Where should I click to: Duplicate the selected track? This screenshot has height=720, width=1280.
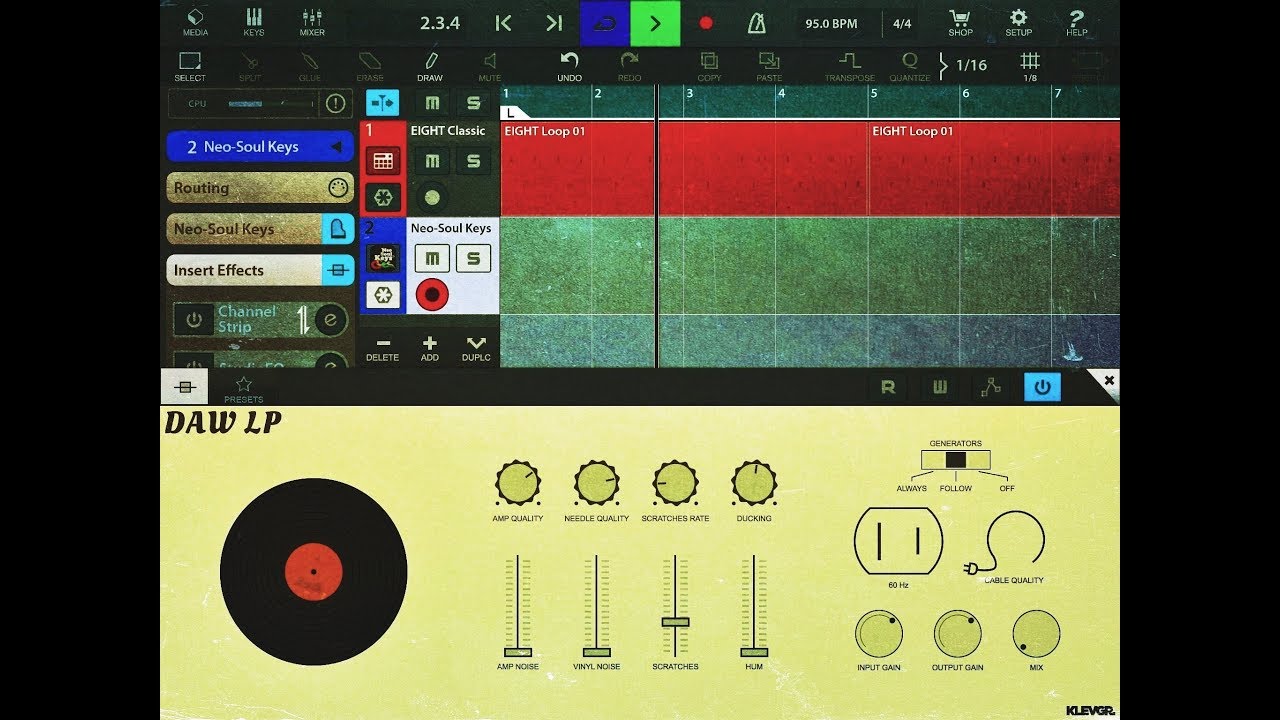point(476,348)
